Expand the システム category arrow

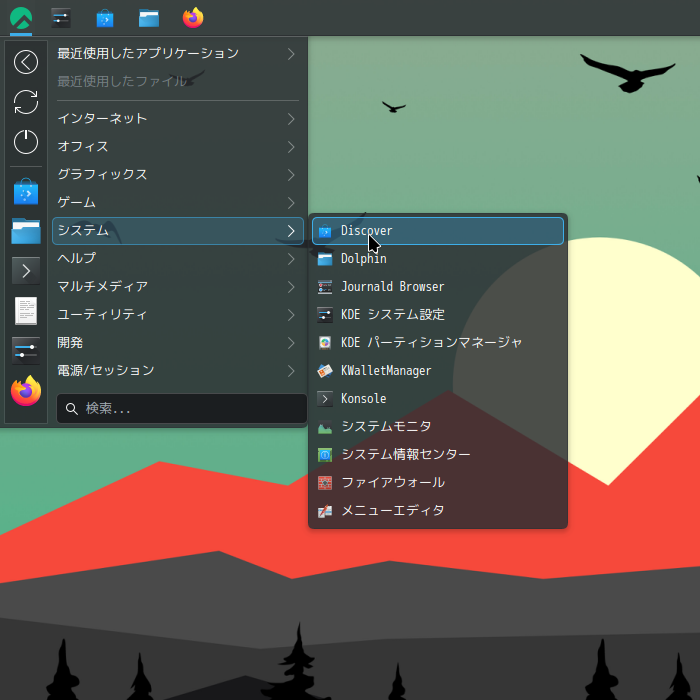click(x=291, y=231)
